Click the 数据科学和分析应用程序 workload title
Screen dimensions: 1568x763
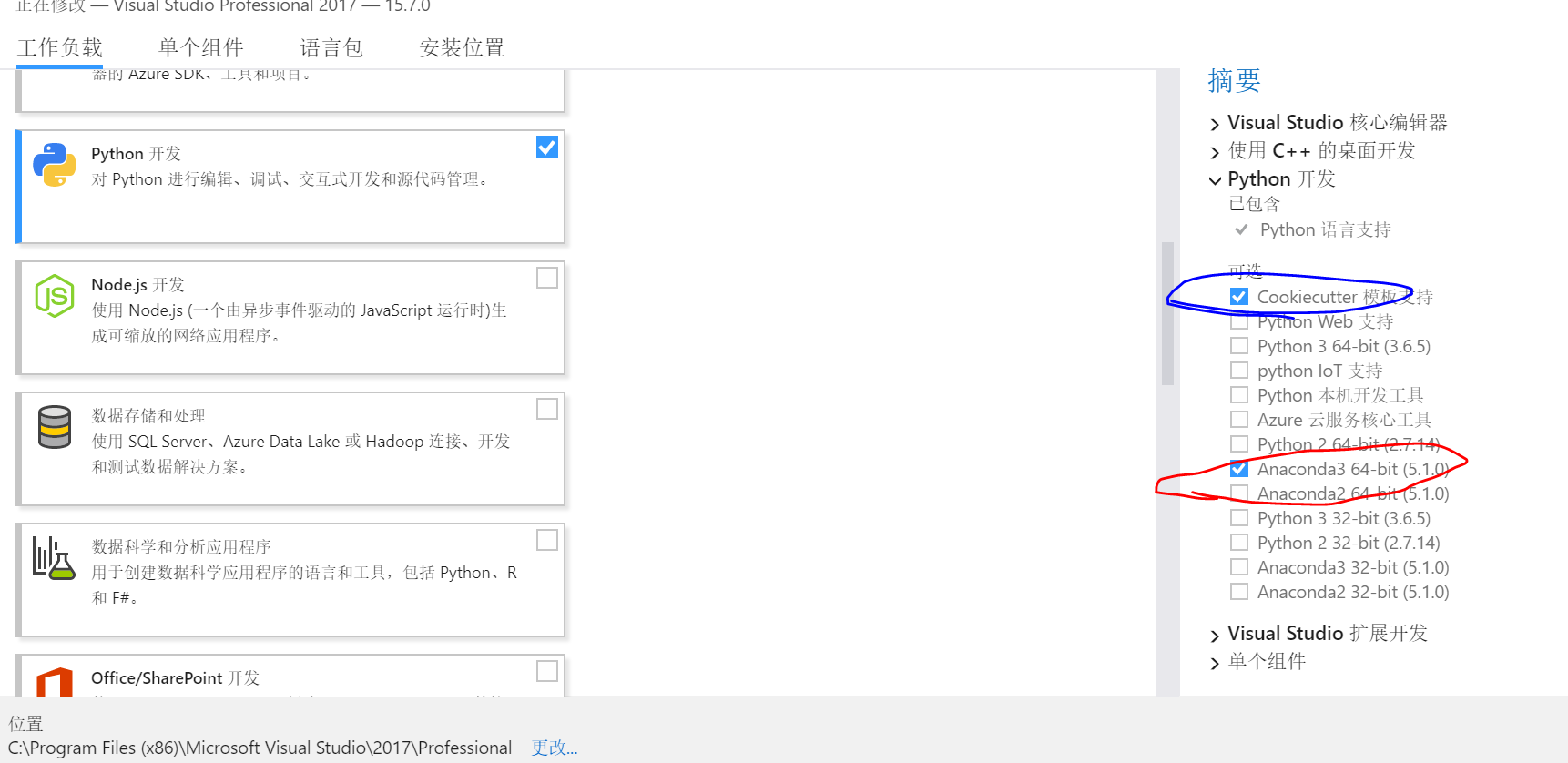pos(181,547)
